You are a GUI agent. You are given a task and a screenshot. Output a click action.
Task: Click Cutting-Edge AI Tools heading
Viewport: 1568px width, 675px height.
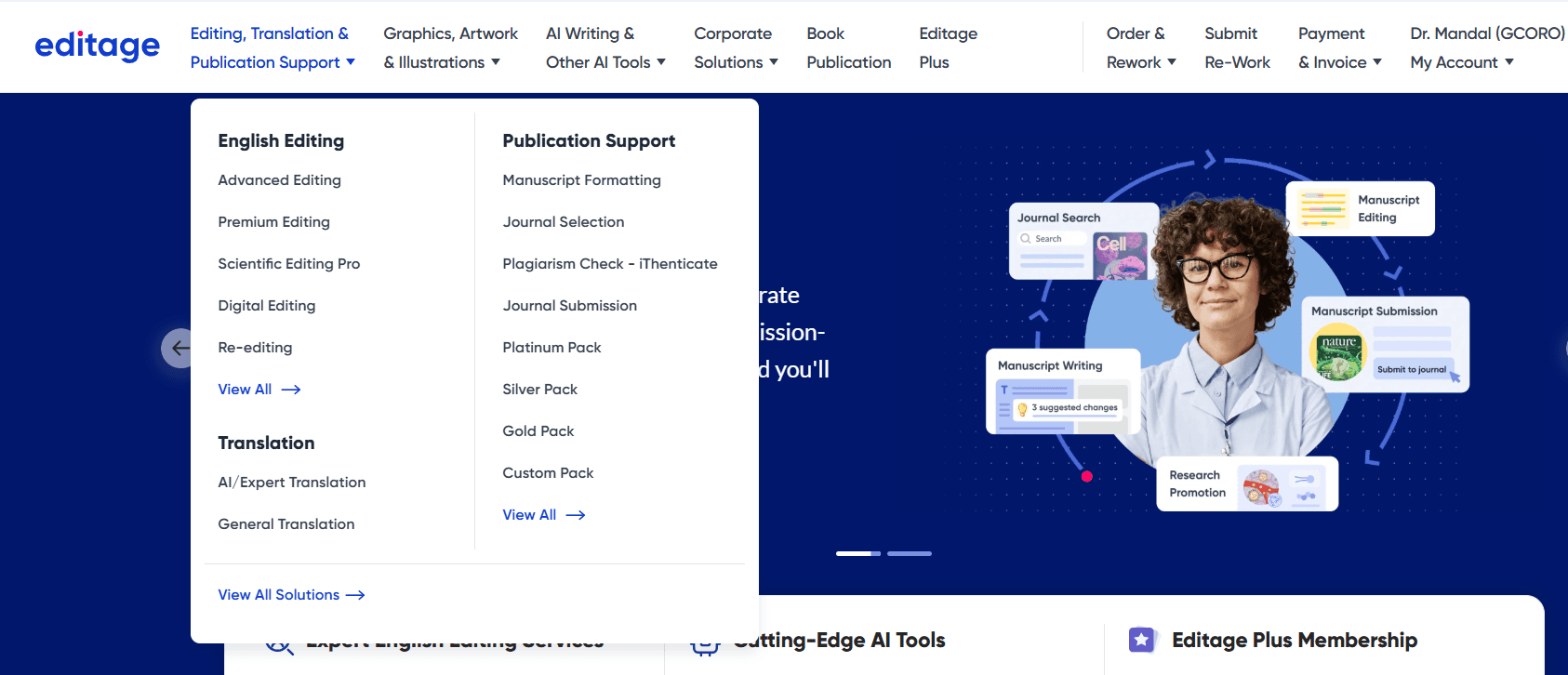(839, 640)
